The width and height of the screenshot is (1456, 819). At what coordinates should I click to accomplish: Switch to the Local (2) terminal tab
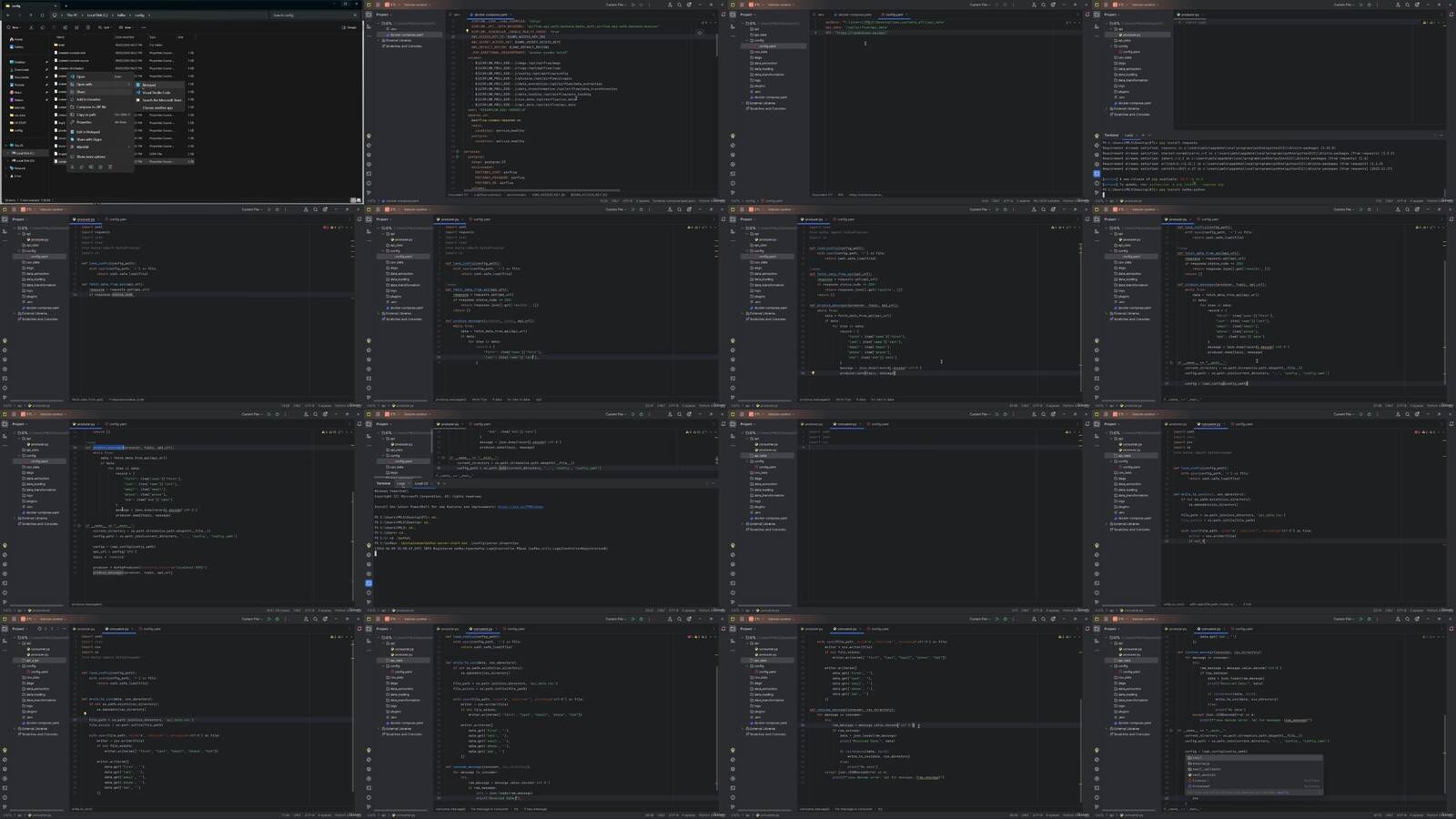pos(421,483)
